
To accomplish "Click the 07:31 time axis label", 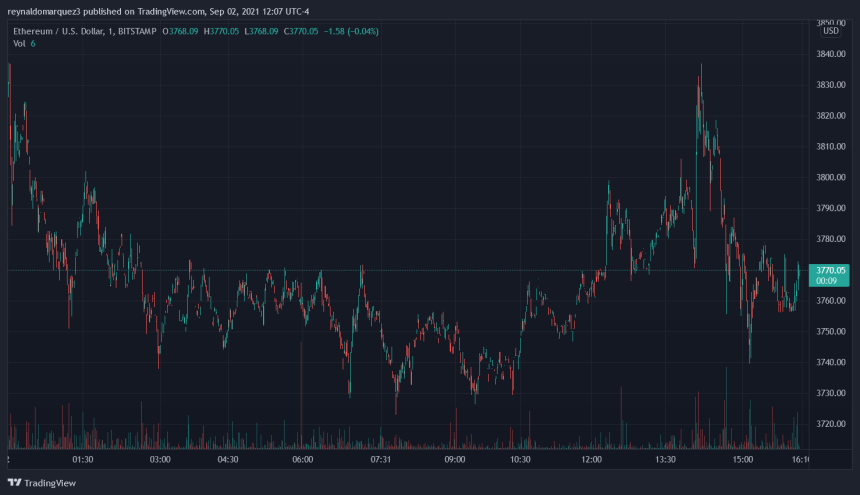I will 381,459.
